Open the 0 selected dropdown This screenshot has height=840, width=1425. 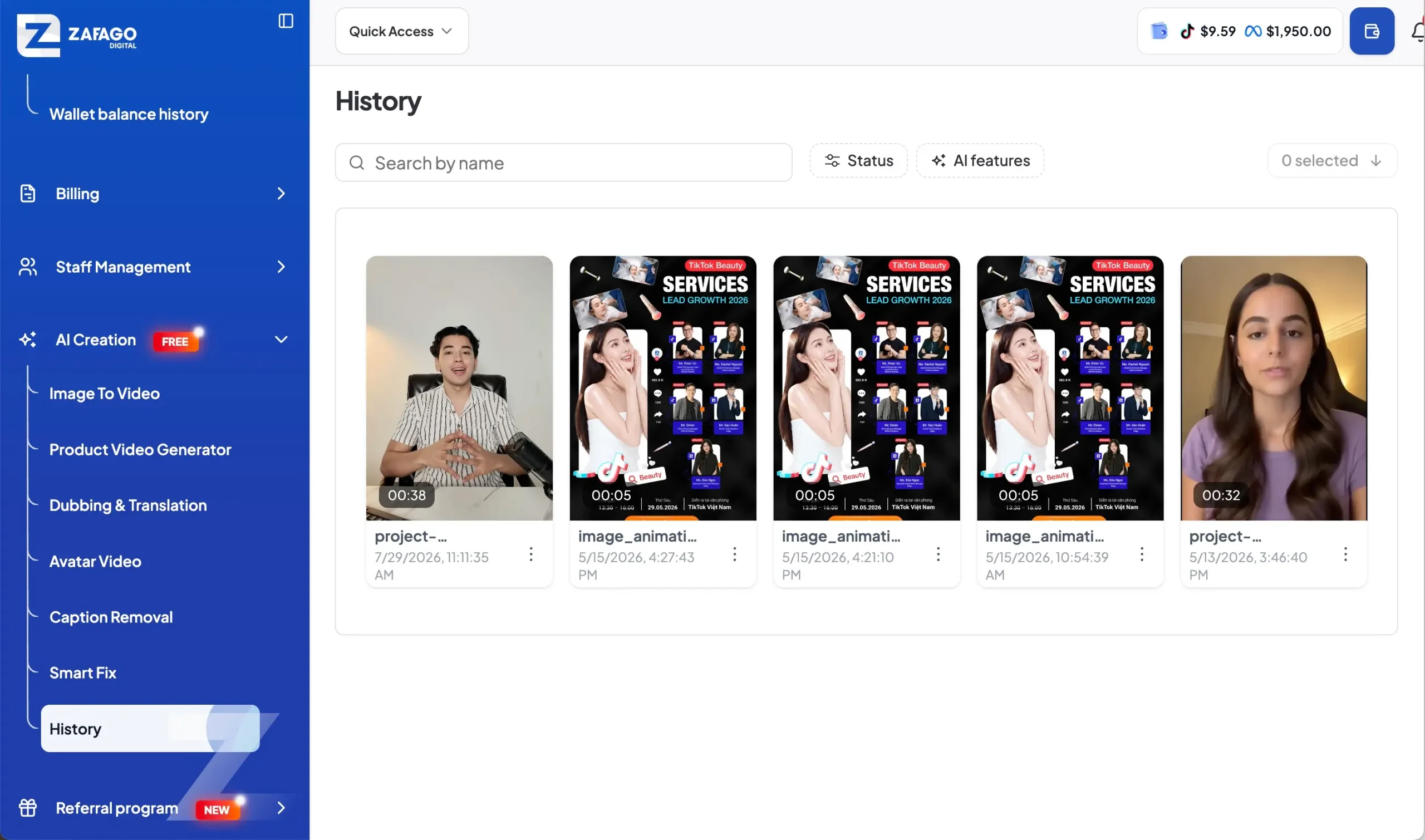pos(1331,161)
